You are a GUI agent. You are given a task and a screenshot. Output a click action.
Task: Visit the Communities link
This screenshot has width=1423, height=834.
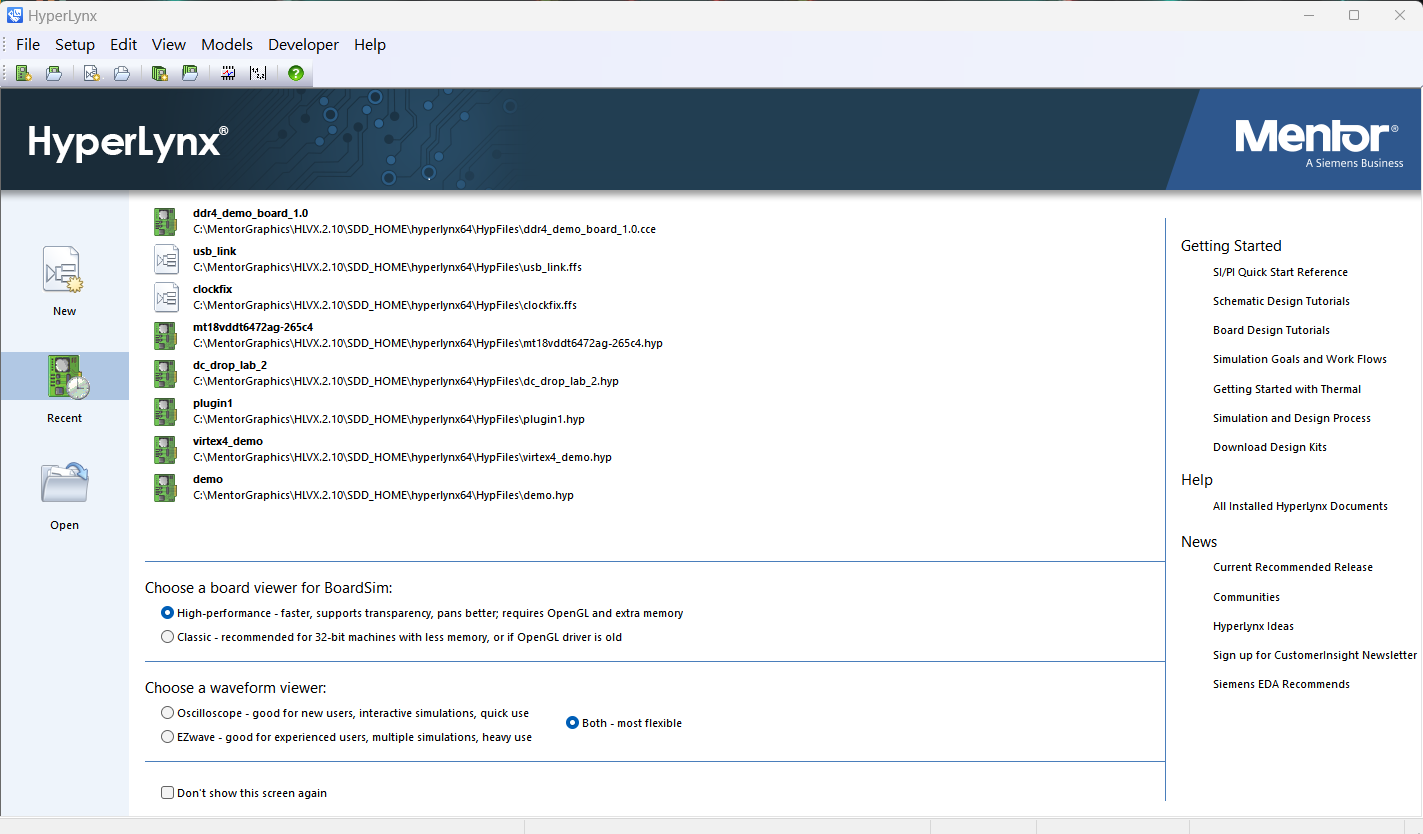[x=1246, y=597]
